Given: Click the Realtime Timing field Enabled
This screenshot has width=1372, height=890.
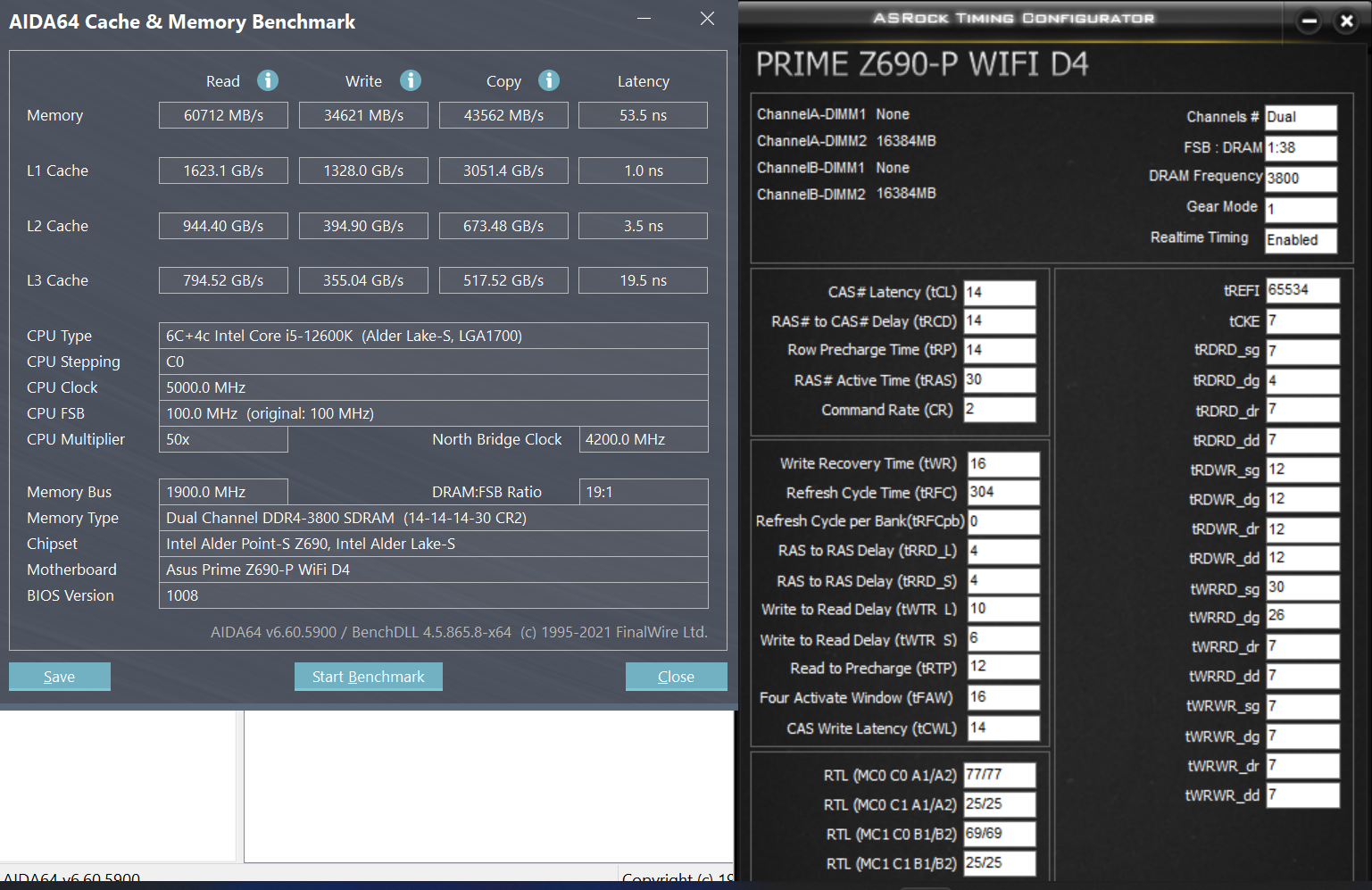Looking at the screenshot, I should [x=1301, y=240].
